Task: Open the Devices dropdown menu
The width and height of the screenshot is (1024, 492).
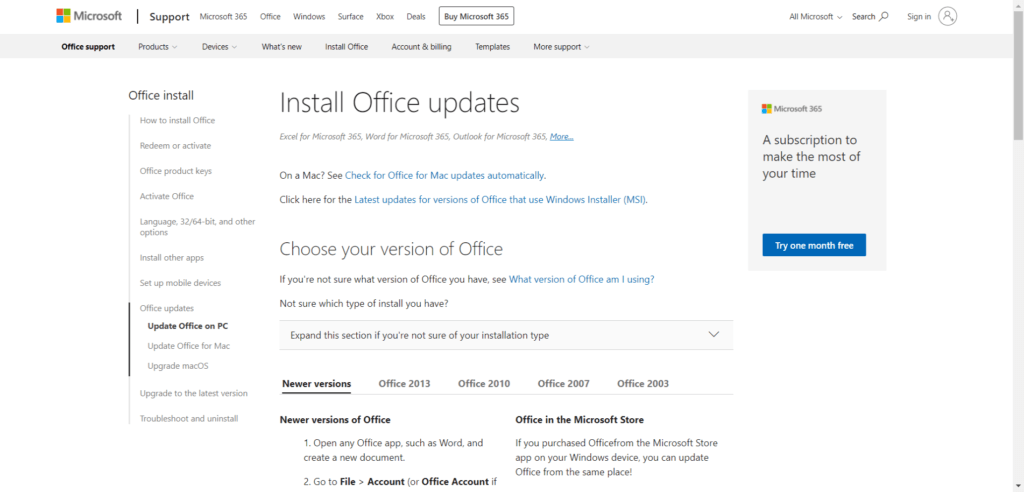Action: pos(219,47)
